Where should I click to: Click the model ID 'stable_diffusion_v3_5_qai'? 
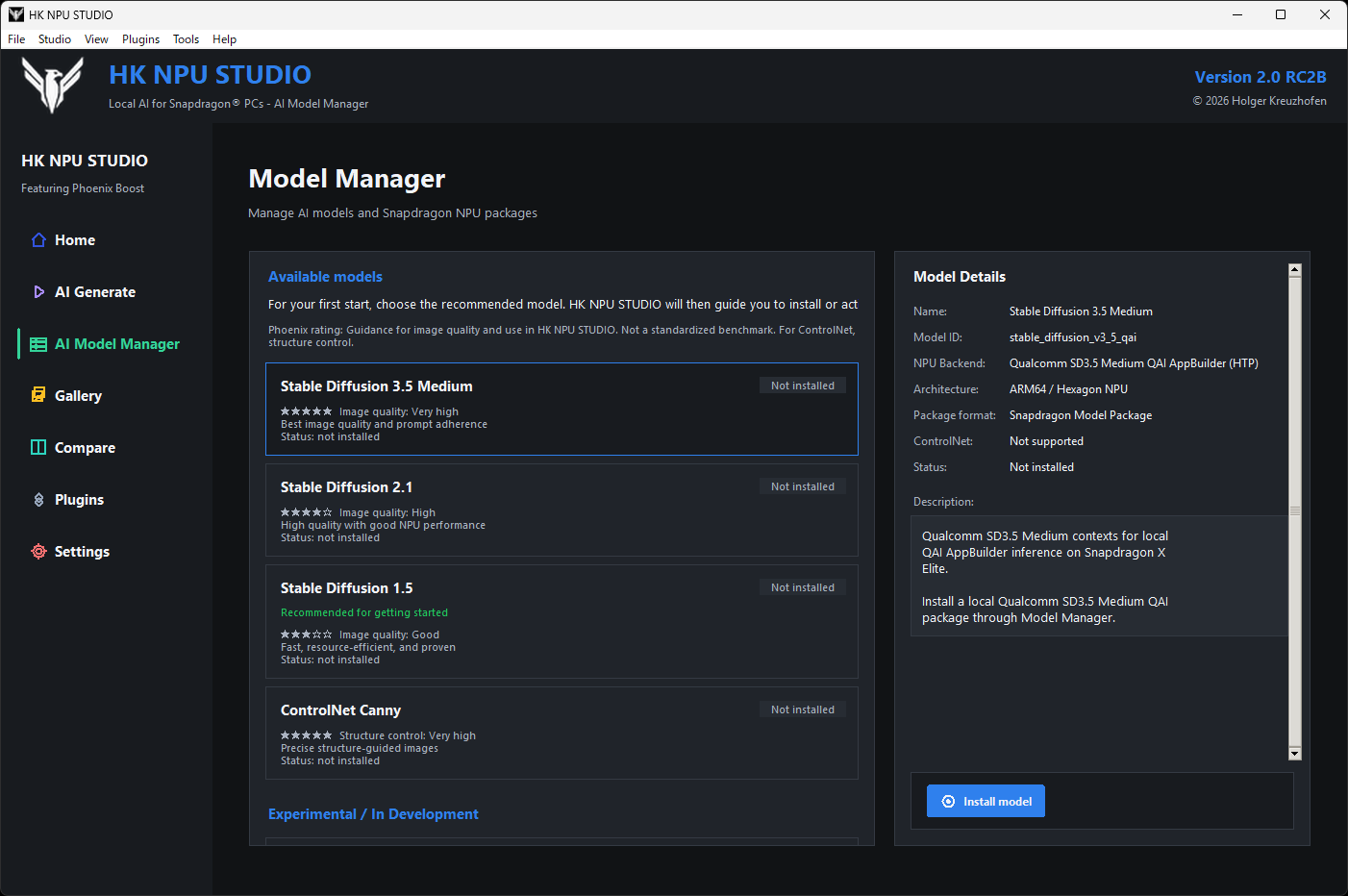coord(1073,337)
